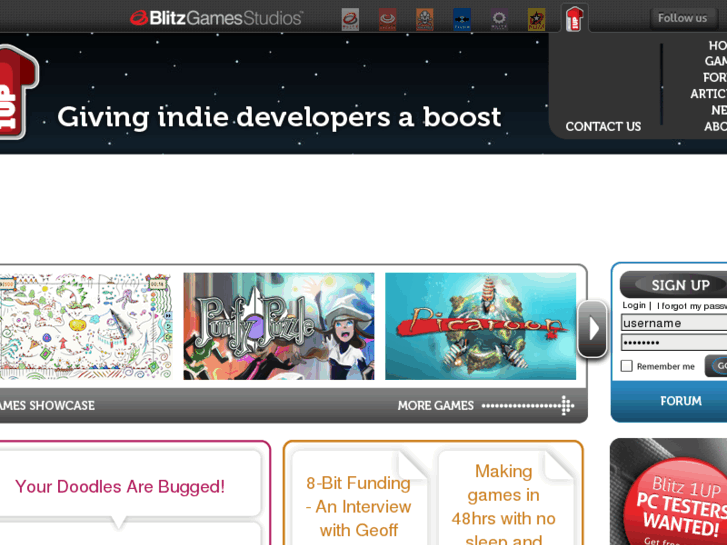Click 'Giving indie developers a boost' heading
The height and width of the screenshot is (545, 727).
(279, 116)
